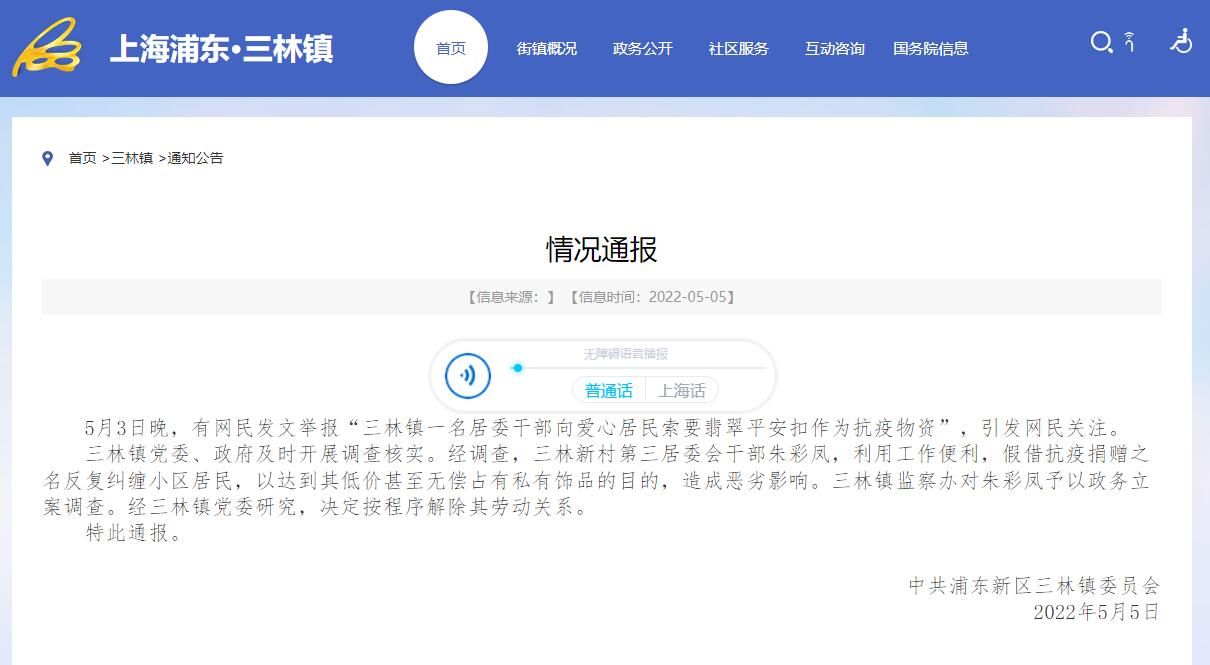Select 普通话 voice option

608,391
